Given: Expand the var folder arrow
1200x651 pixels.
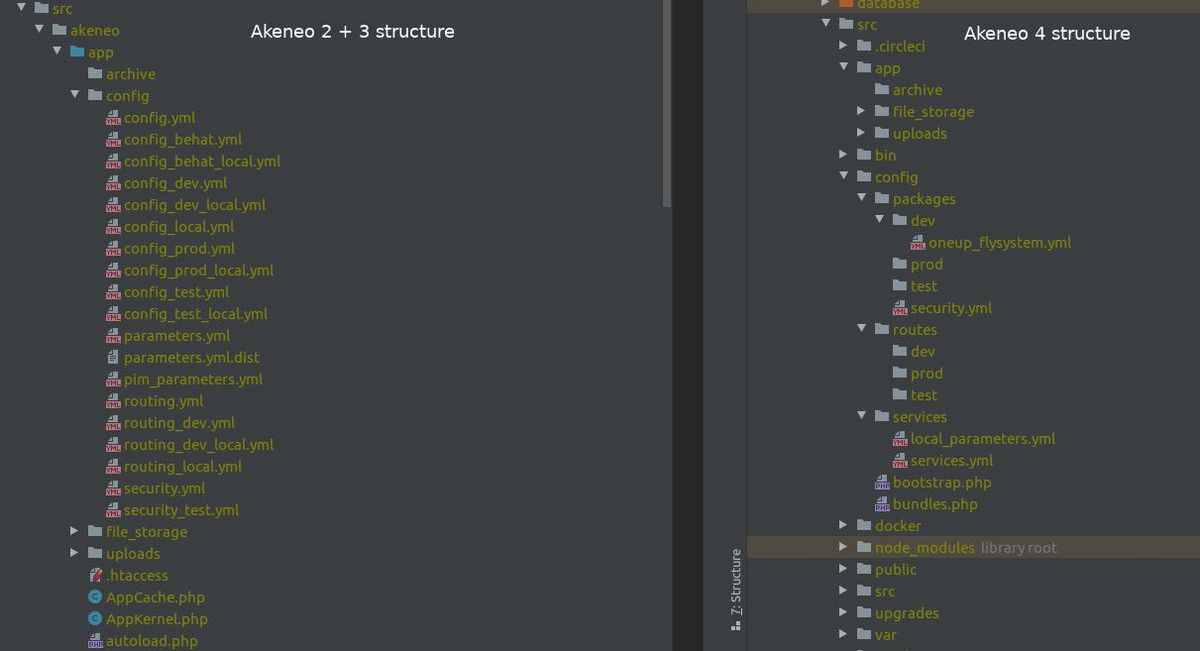Looking at the screenshot, I should point(844,635).
